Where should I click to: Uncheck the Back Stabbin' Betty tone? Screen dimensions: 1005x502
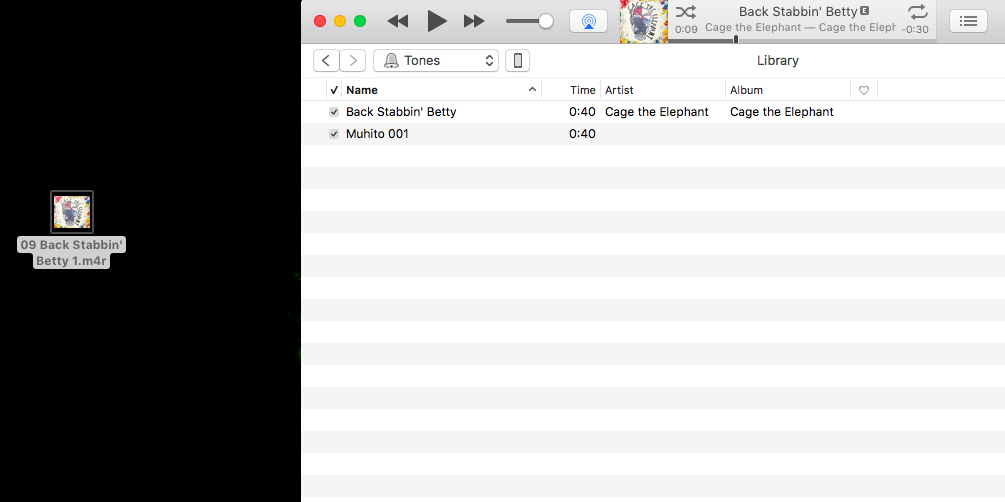(334, 112)
